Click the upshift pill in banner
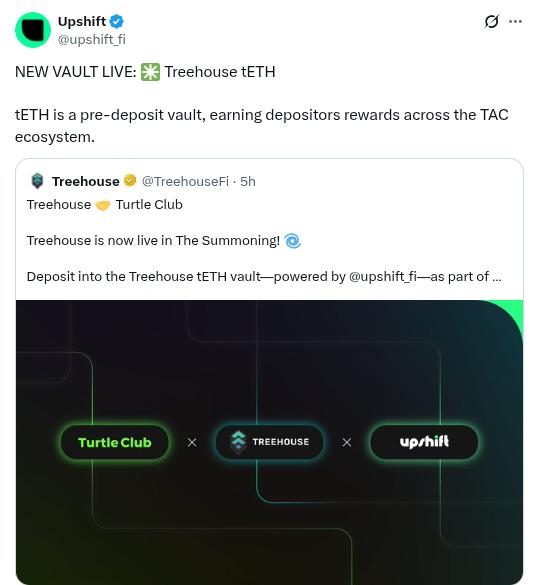This screenshot has width=536, height=585. click(x=424, y=442)
